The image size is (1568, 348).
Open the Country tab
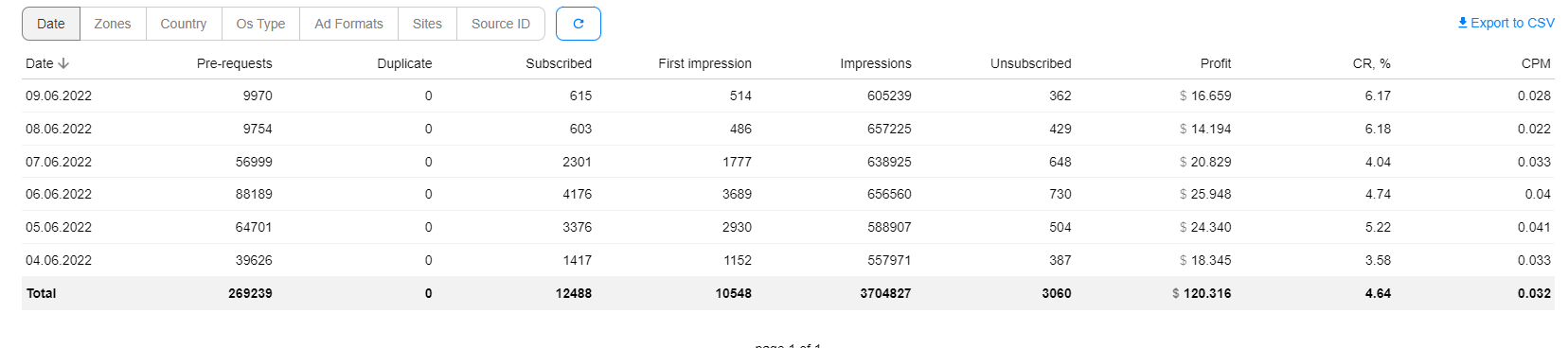(184, 24)
